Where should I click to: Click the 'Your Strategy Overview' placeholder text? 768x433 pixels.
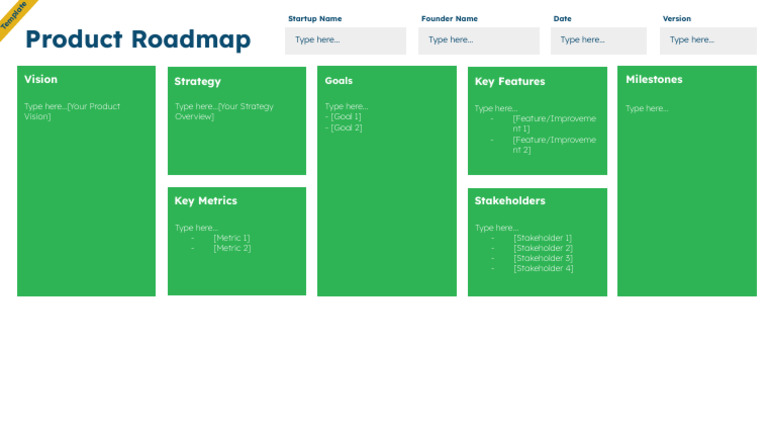coord(224,111)
